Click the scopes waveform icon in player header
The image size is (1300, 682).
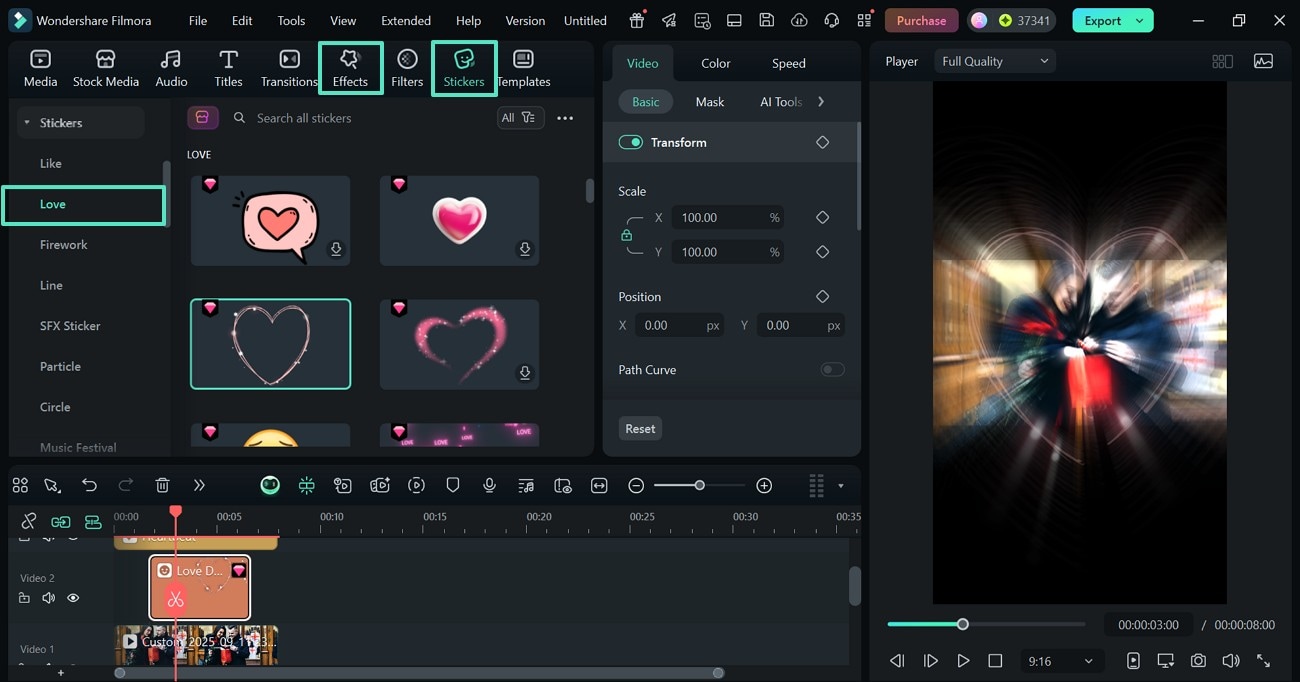[1263, 61]
